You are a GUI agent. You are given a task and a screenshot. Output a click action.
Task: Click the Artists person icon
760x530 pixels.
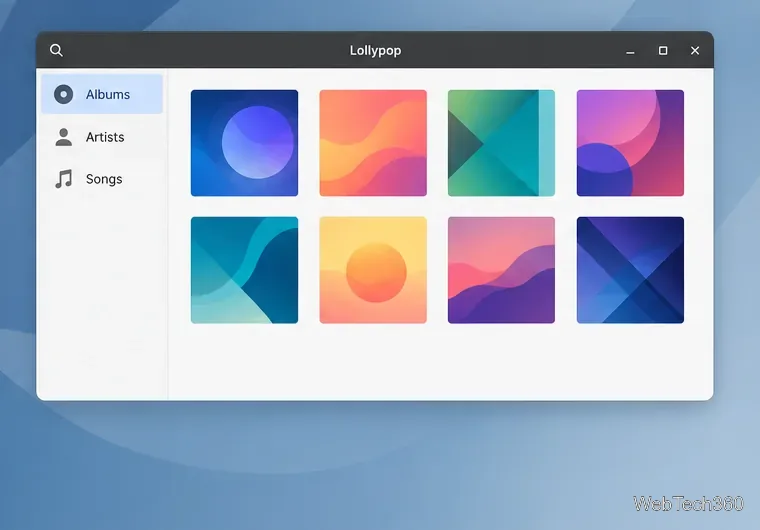[x=63, y=137]
